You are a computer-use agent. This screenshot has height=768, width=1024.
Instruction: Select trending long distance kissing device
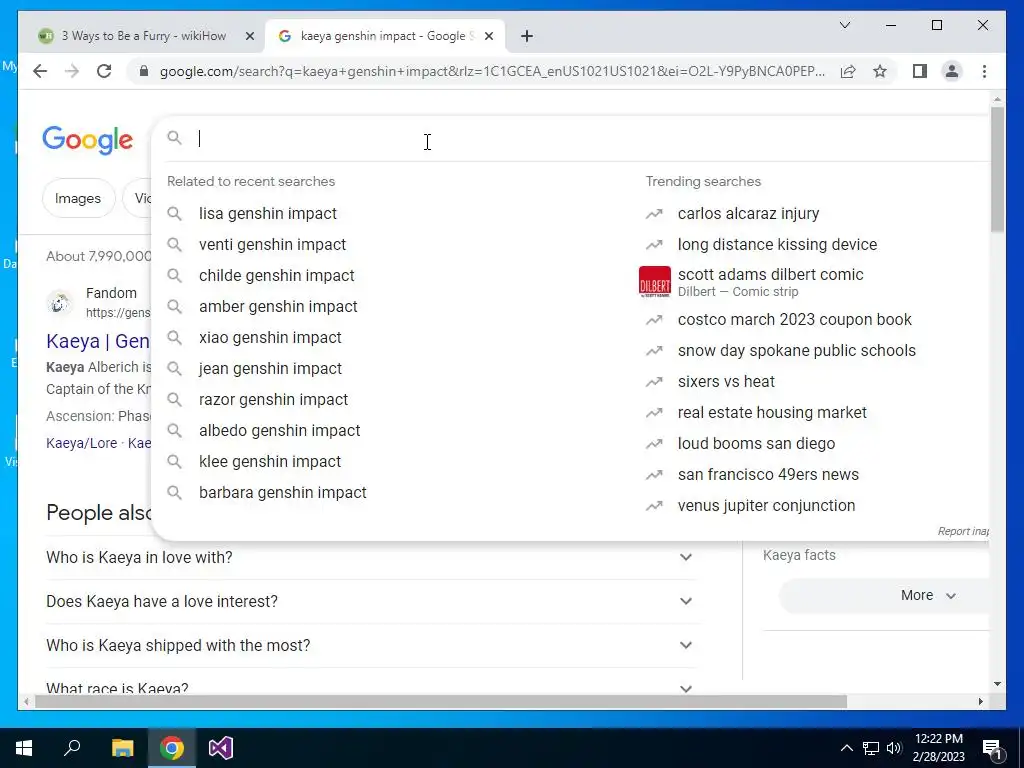click(777, 244)
